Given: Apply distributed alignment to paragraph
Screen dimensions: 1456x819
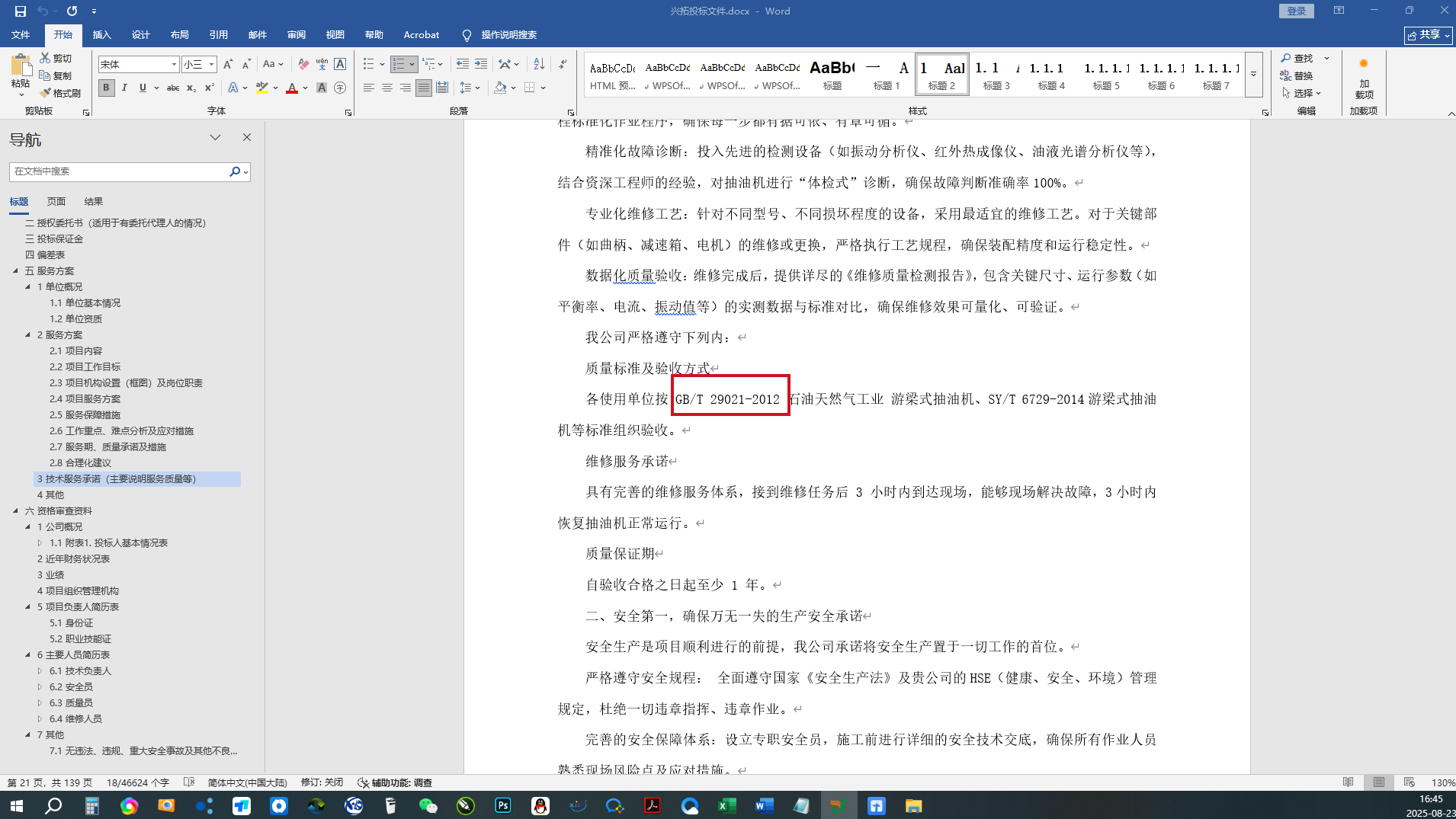Looking at the screenshot, I should coord(442,88).
